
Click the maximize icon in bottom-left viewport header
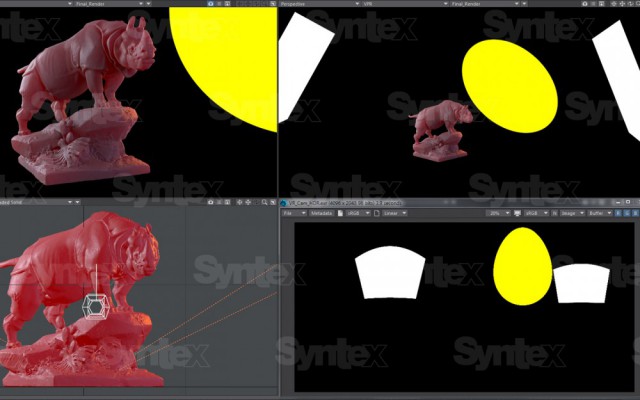coord(273,202)
